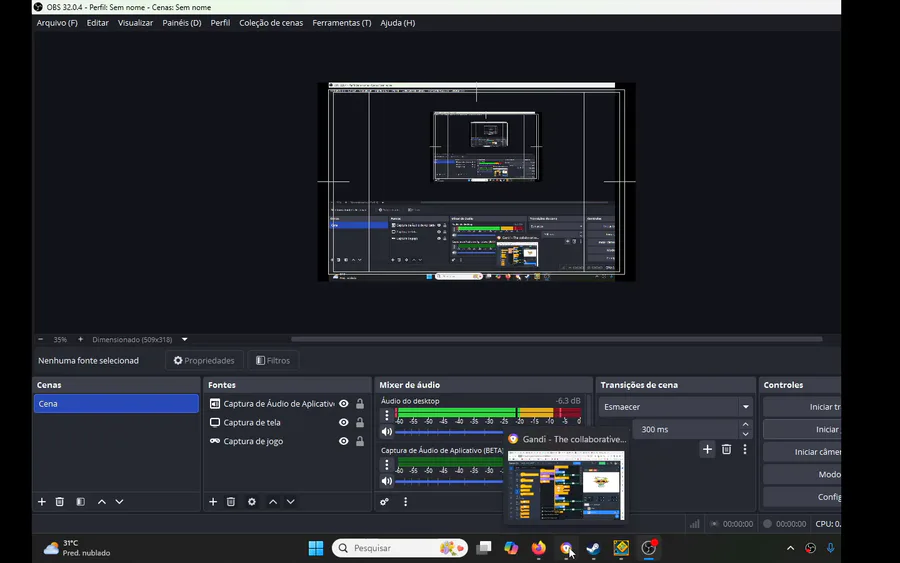Delete selected source with trash icon
900x563 pixels.
(231, 502)
